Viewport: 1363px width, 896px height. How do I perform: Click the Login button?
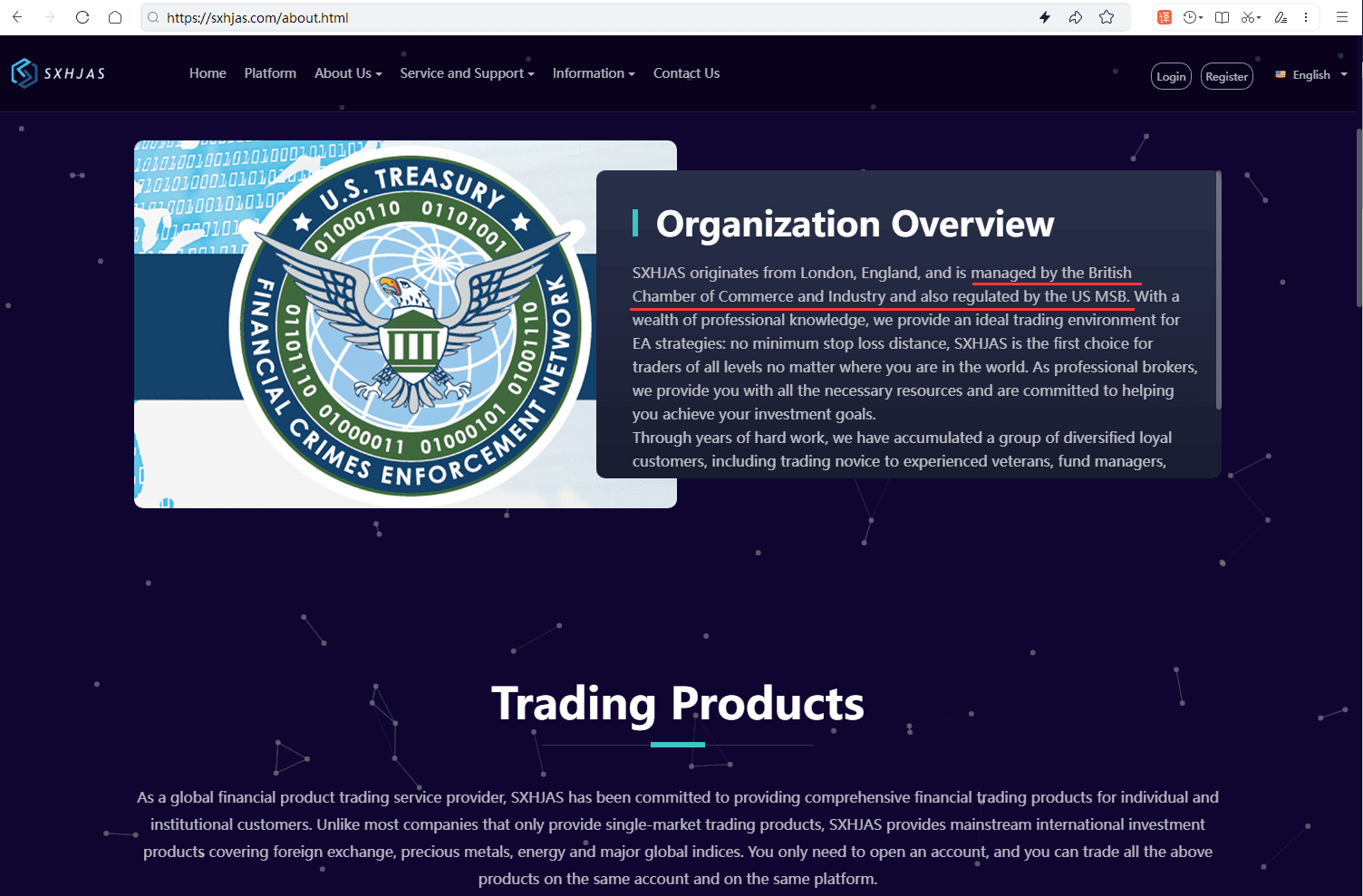tap(1171, 76)
